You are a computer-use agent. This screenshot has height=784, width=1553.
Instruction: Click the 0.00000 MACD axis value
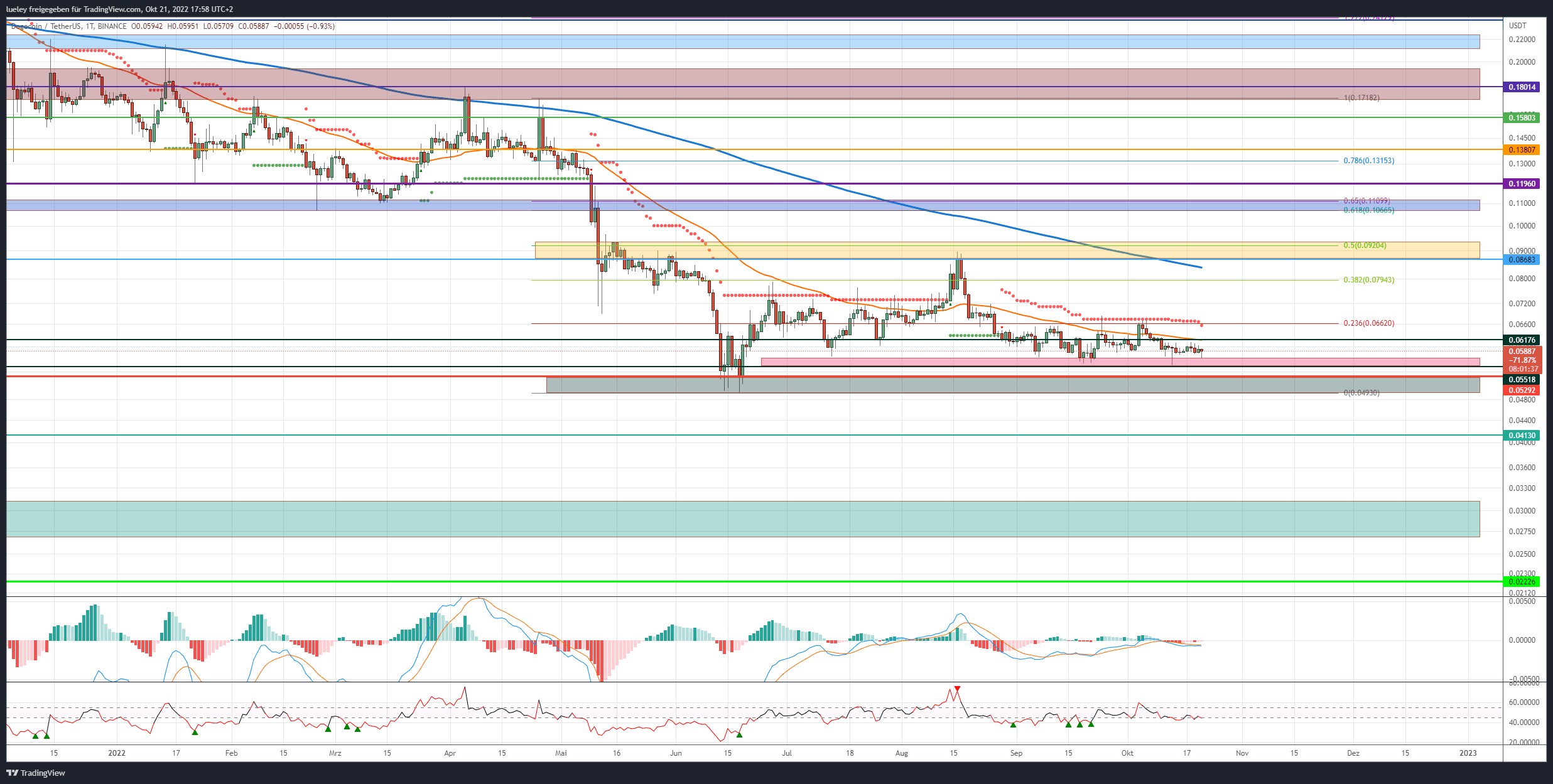pyautogui.click(x=1522, y=640)
